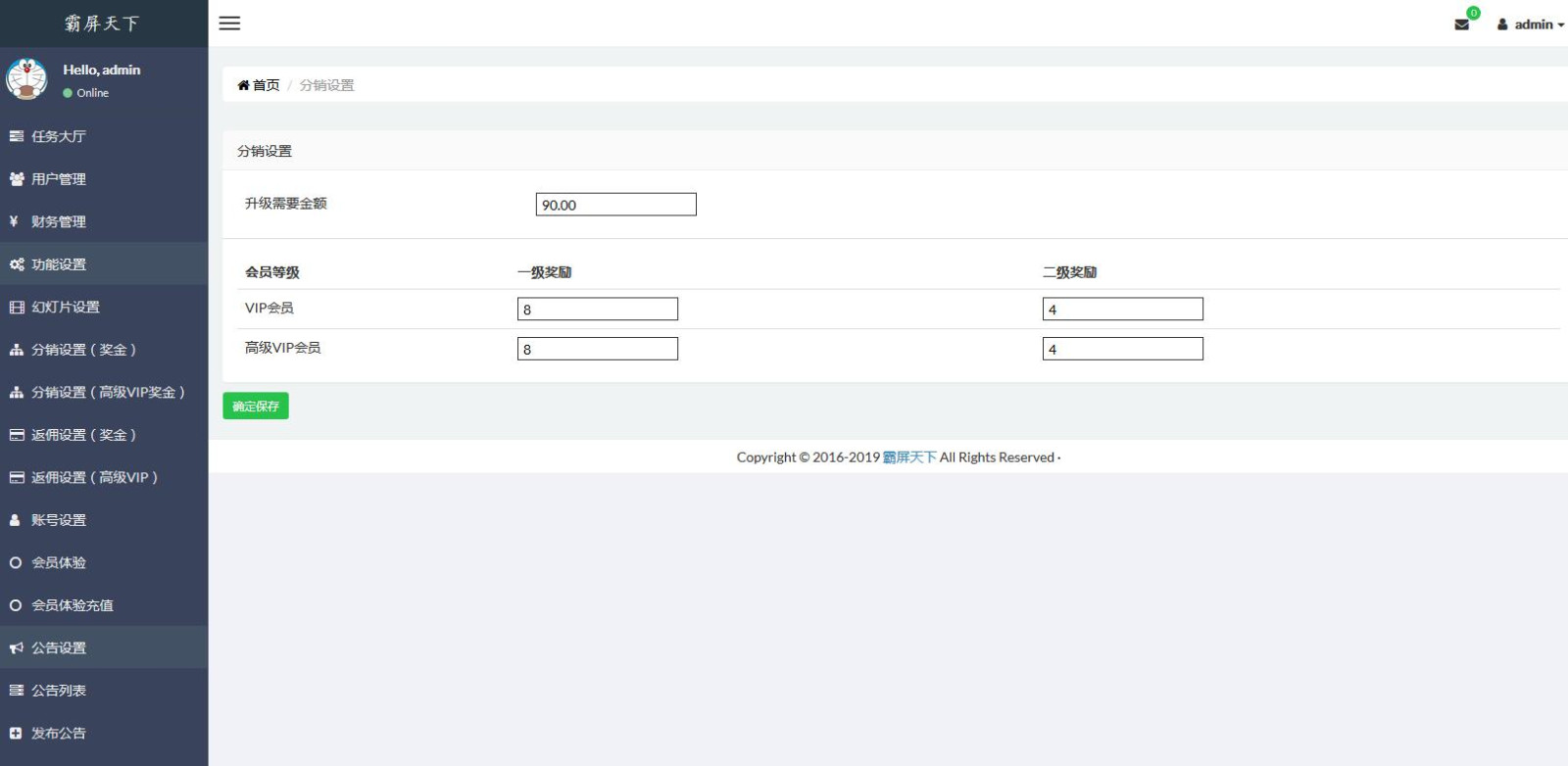Click the Doraemon user avatar
Screen dimensions: 1568x766
click(26, 79)
